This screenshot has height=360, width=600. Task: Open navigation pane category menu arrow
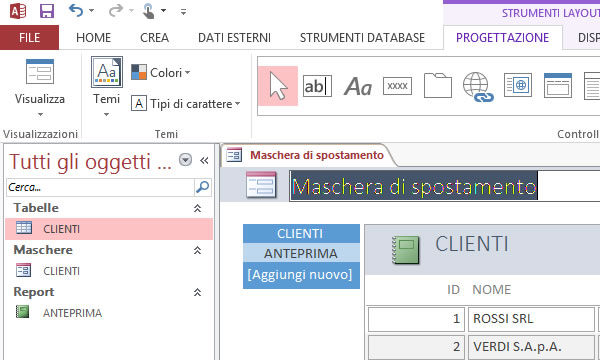(186, 160)
